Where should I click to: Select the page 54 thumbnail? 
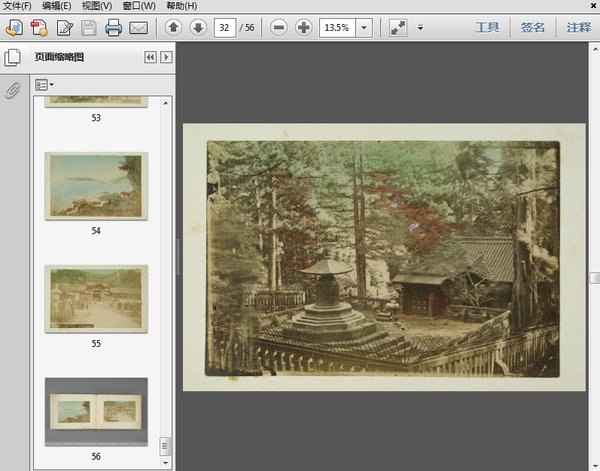tap(96, 186)
